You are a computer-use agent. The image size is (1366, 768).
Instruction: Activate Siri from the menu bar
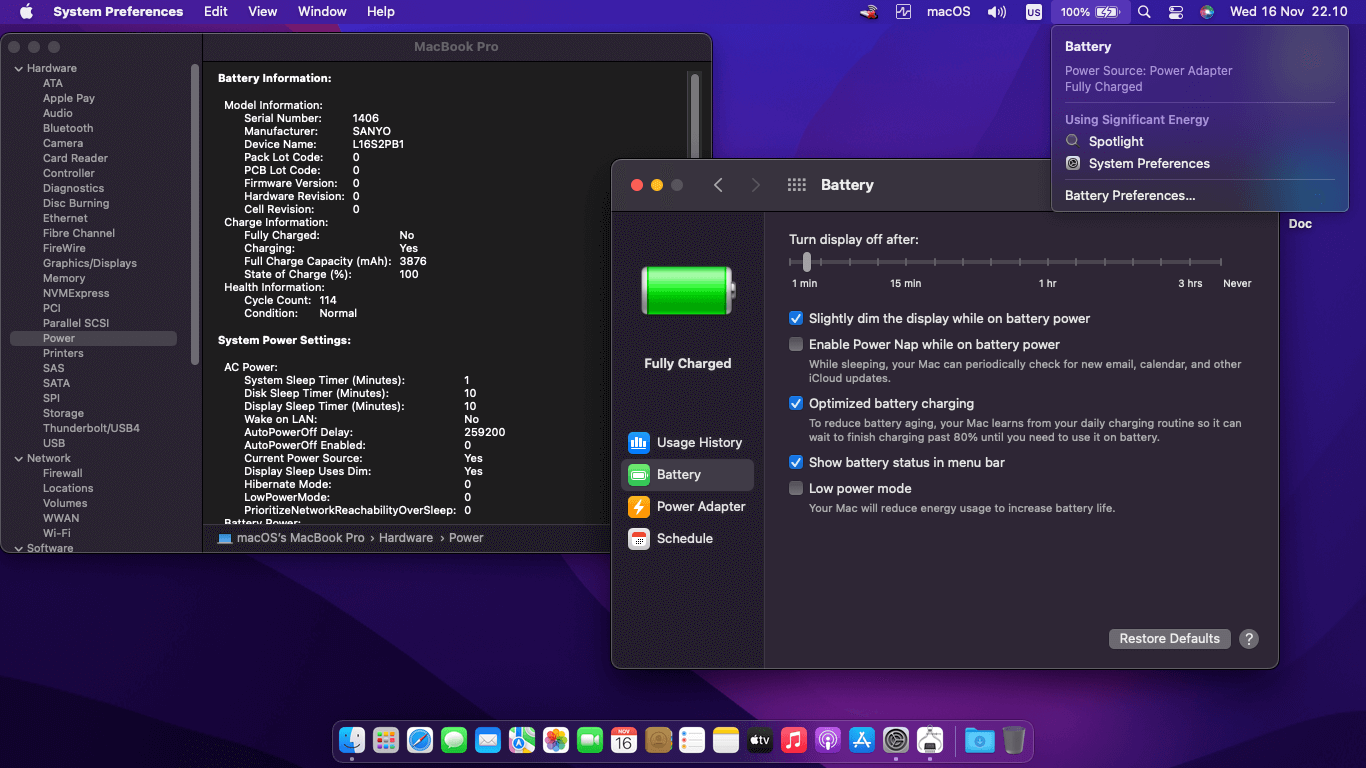[1207, 12]
